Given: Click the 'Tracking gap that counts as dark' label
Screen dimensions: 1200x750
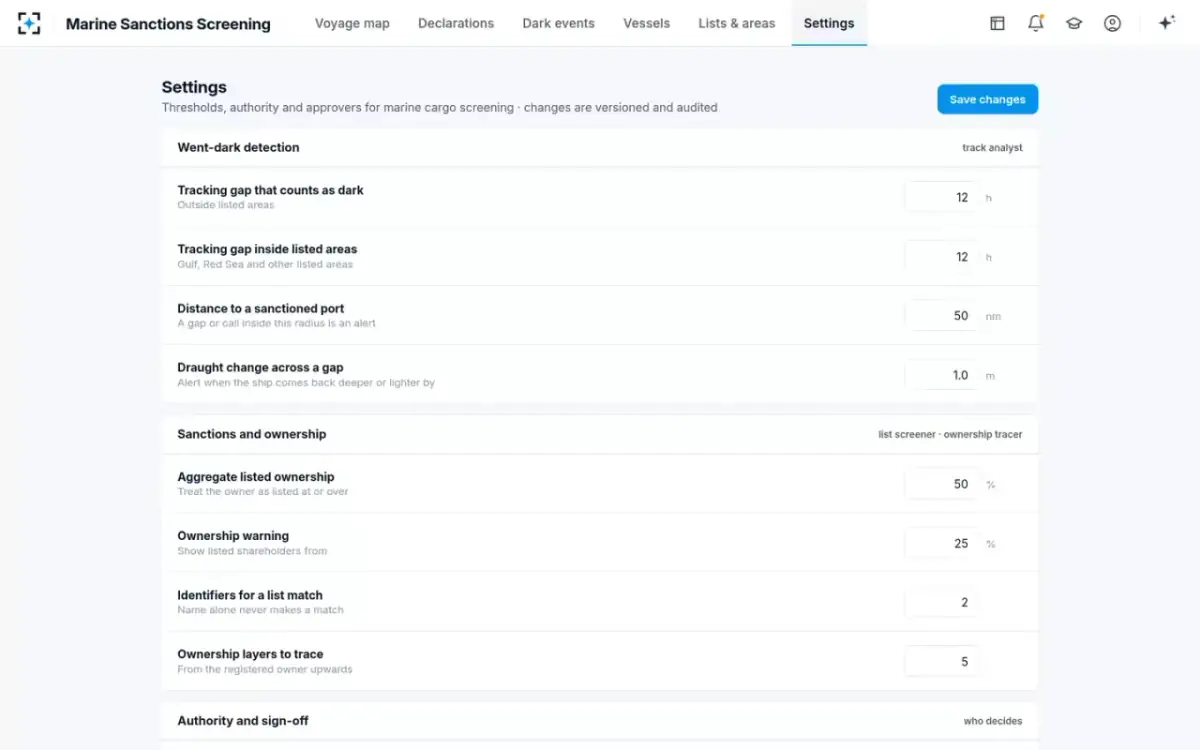Looking at the screenshot, I should (x=271, y=190).
